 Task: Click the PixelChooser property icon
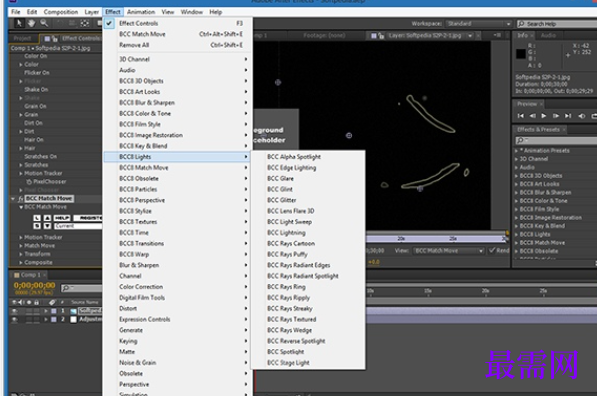29,182
